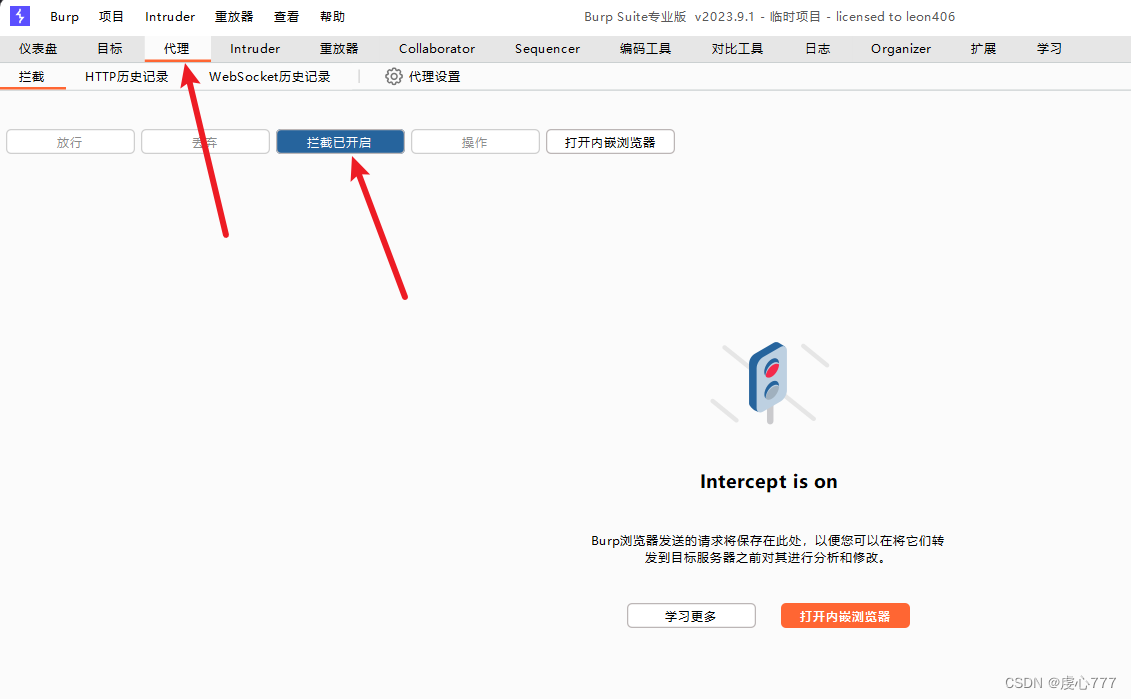
Task: Click the 放行 (Forward) button
Action: coord(70,141)
